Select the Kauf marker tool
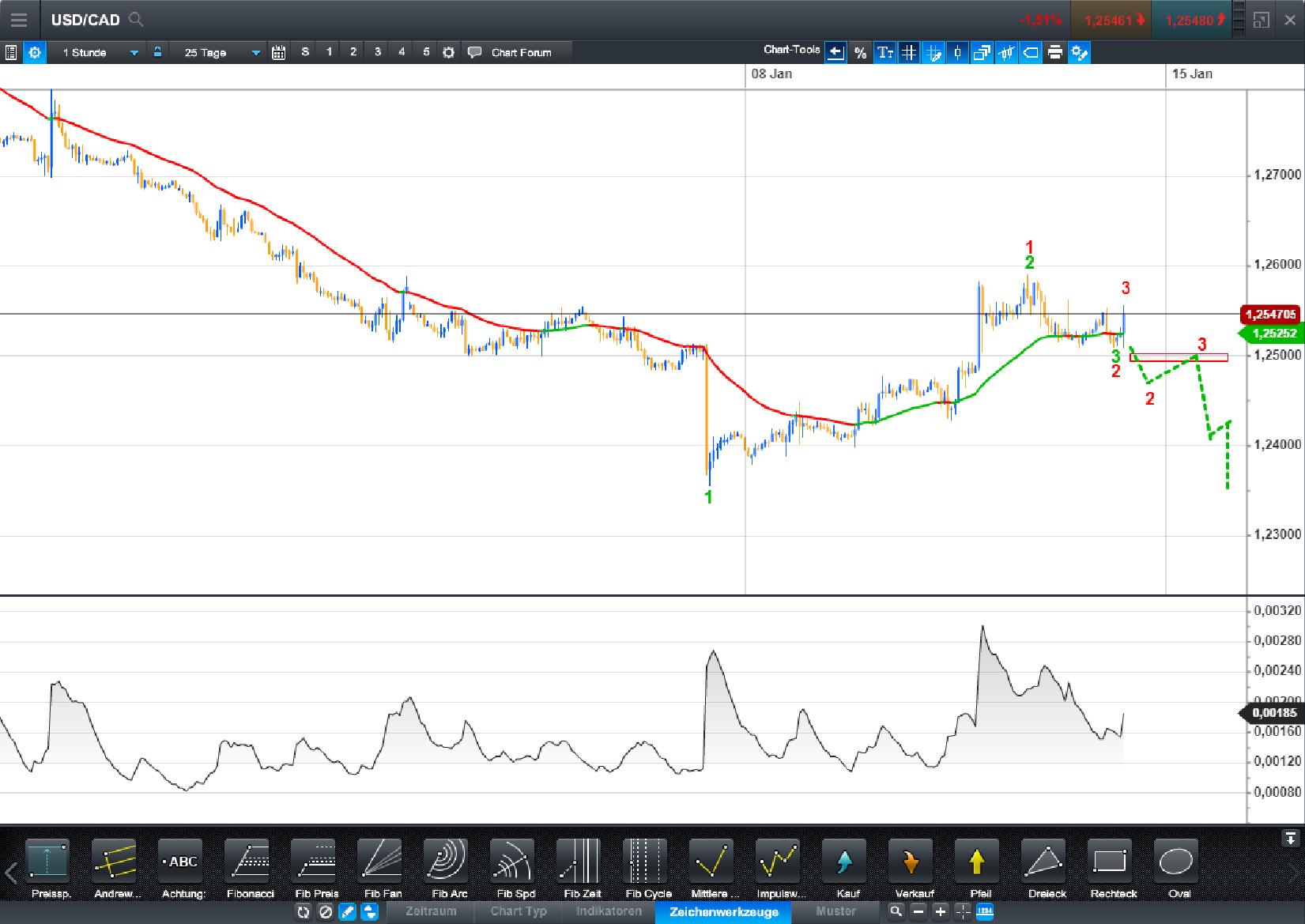The width and height of the screenshot is (1305, 924). pyautogui.click(x=844, y=866)
